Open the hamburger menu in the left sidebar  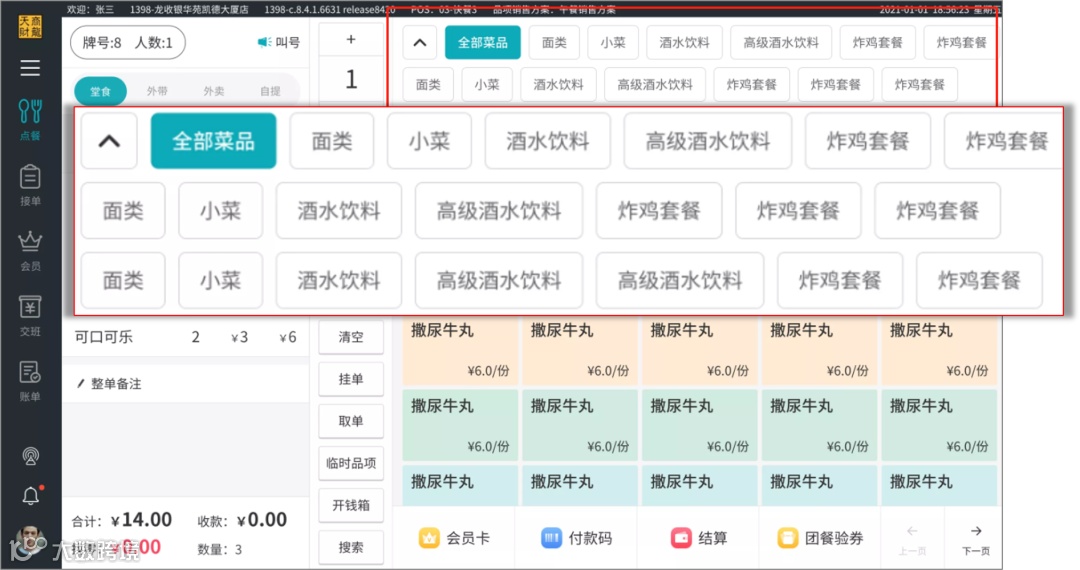[30, 68]
